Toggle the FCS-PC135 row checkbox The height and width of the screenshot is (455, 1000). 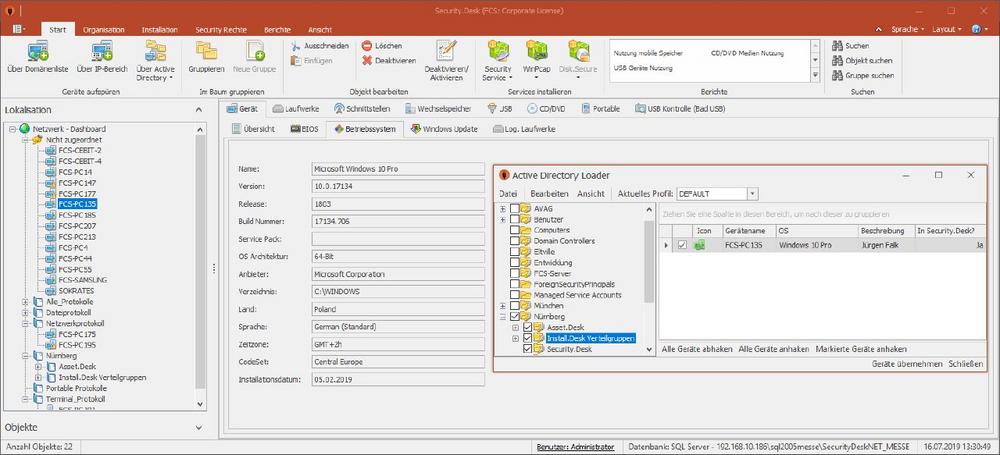682,245
